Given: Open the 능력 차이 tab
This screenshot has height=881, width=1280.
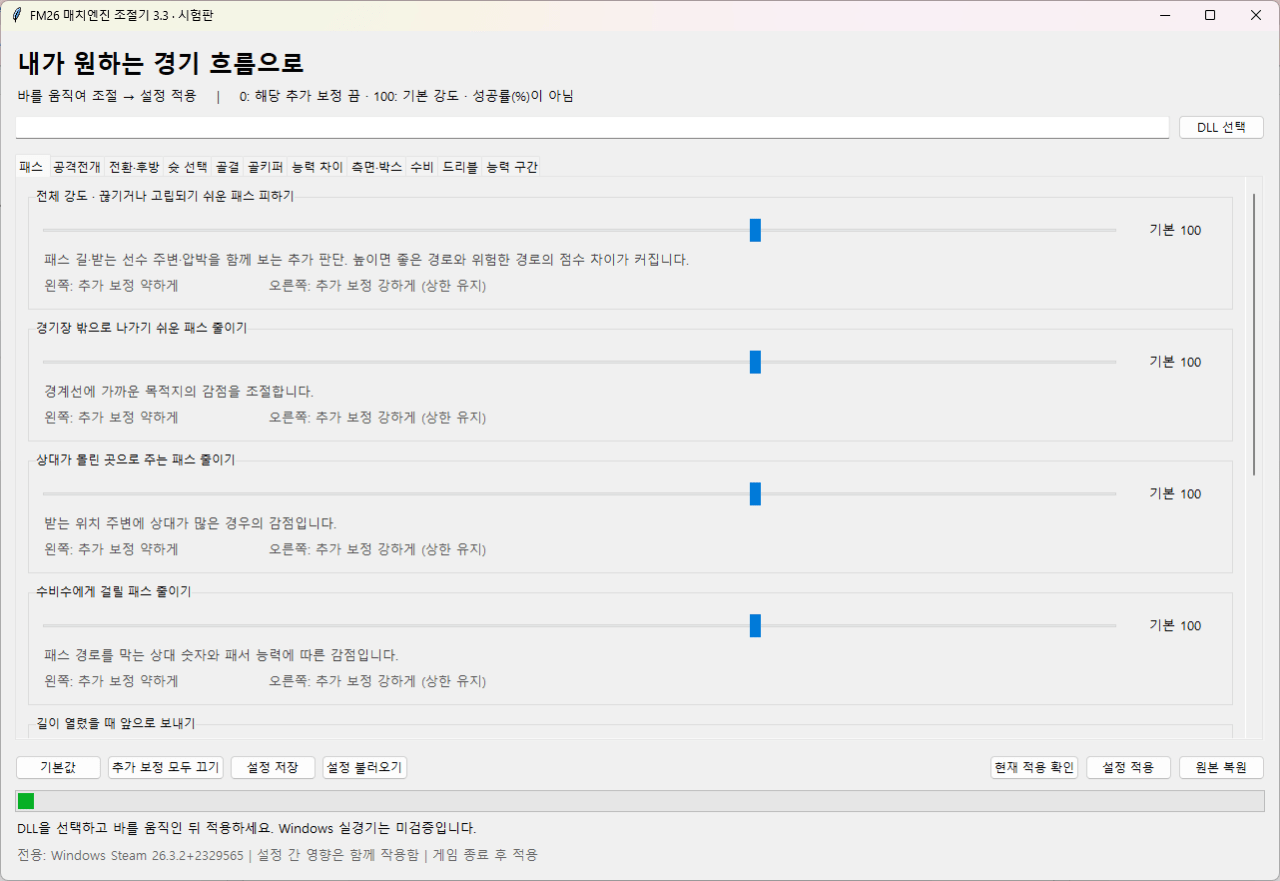Looking at the screenshot, I should pyautogui.click(x=317, y=167).
